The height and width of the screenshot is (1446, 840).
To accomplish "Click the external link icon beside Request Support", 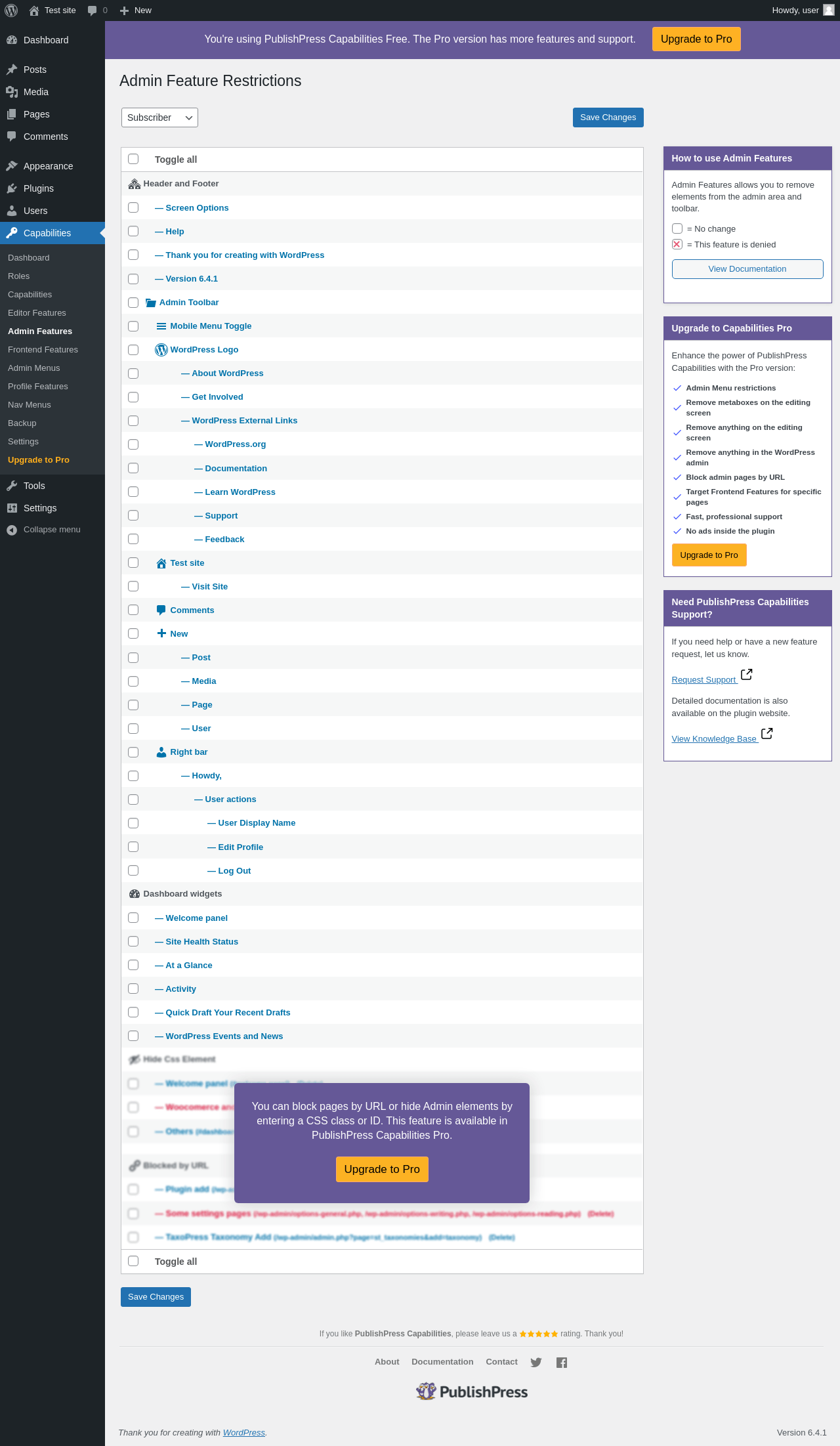I will click(x=746, y=675).
